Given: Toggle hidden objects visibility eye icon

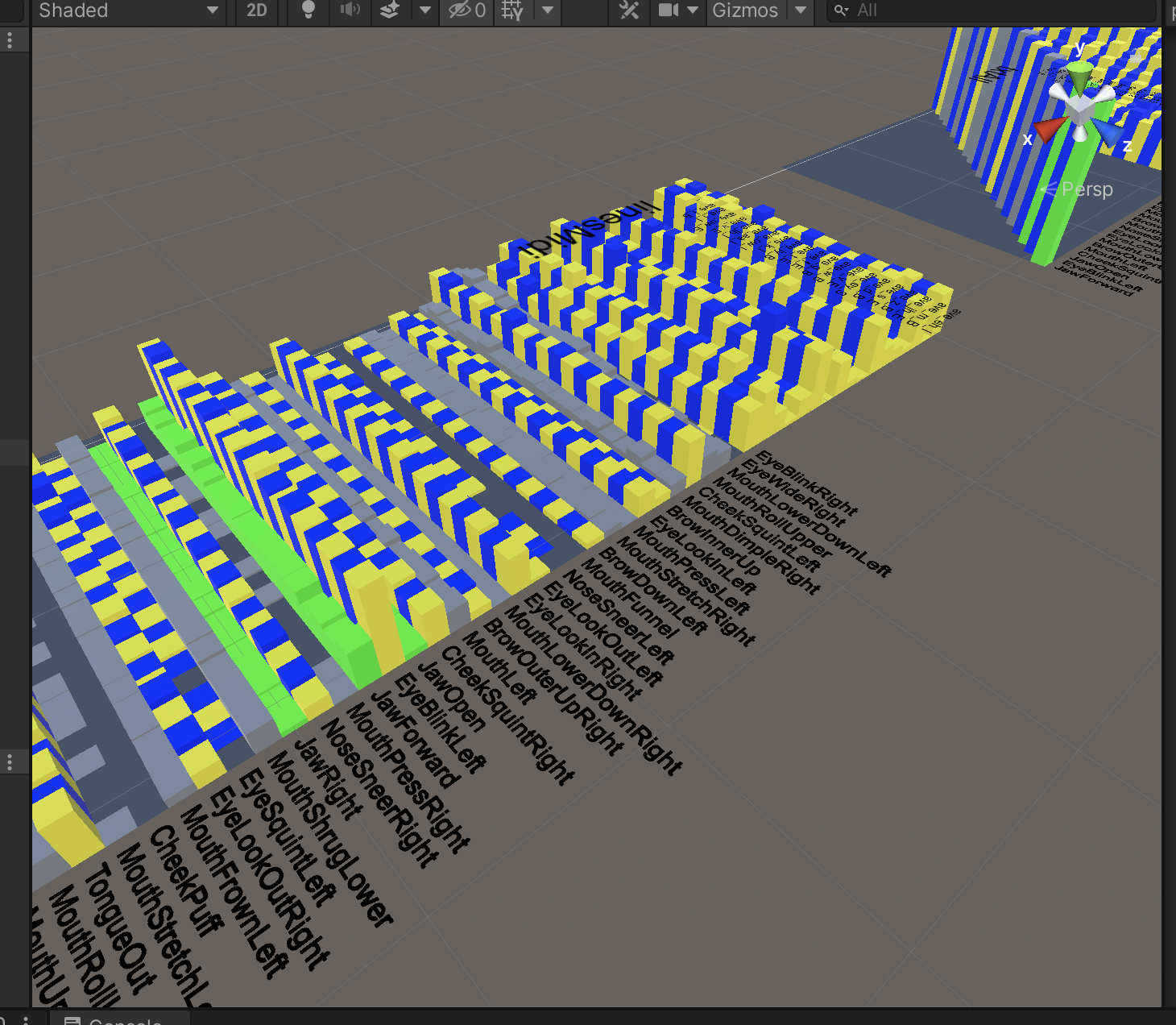Looking at the screenshot, I should 466,10.
